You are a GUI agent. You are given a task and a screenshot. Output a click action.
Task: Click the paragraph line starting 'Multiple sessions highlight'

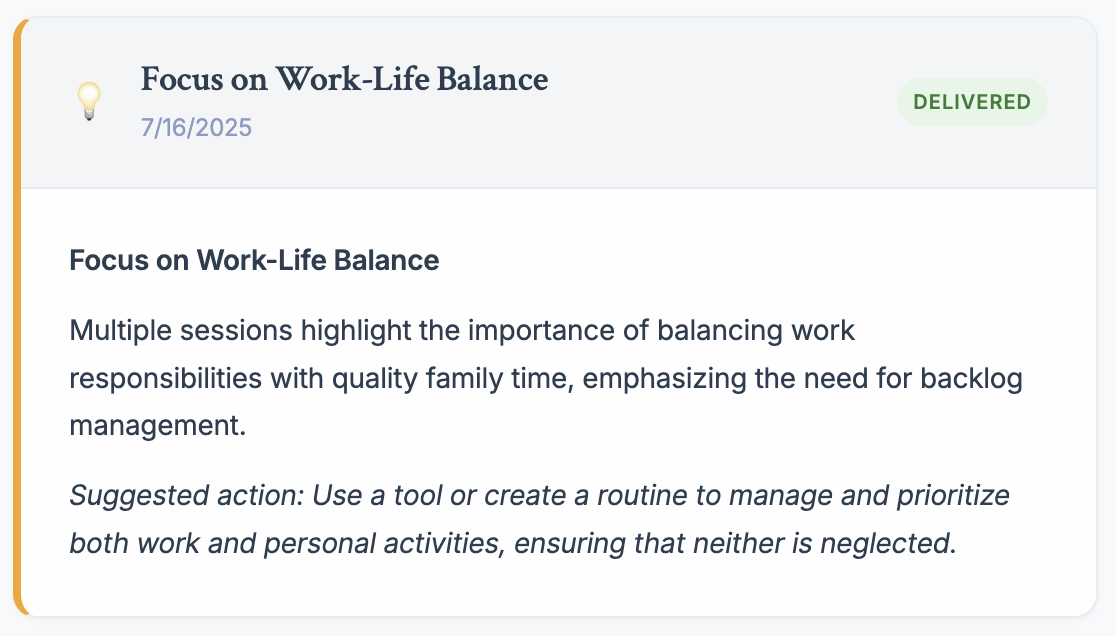point(462,331)
